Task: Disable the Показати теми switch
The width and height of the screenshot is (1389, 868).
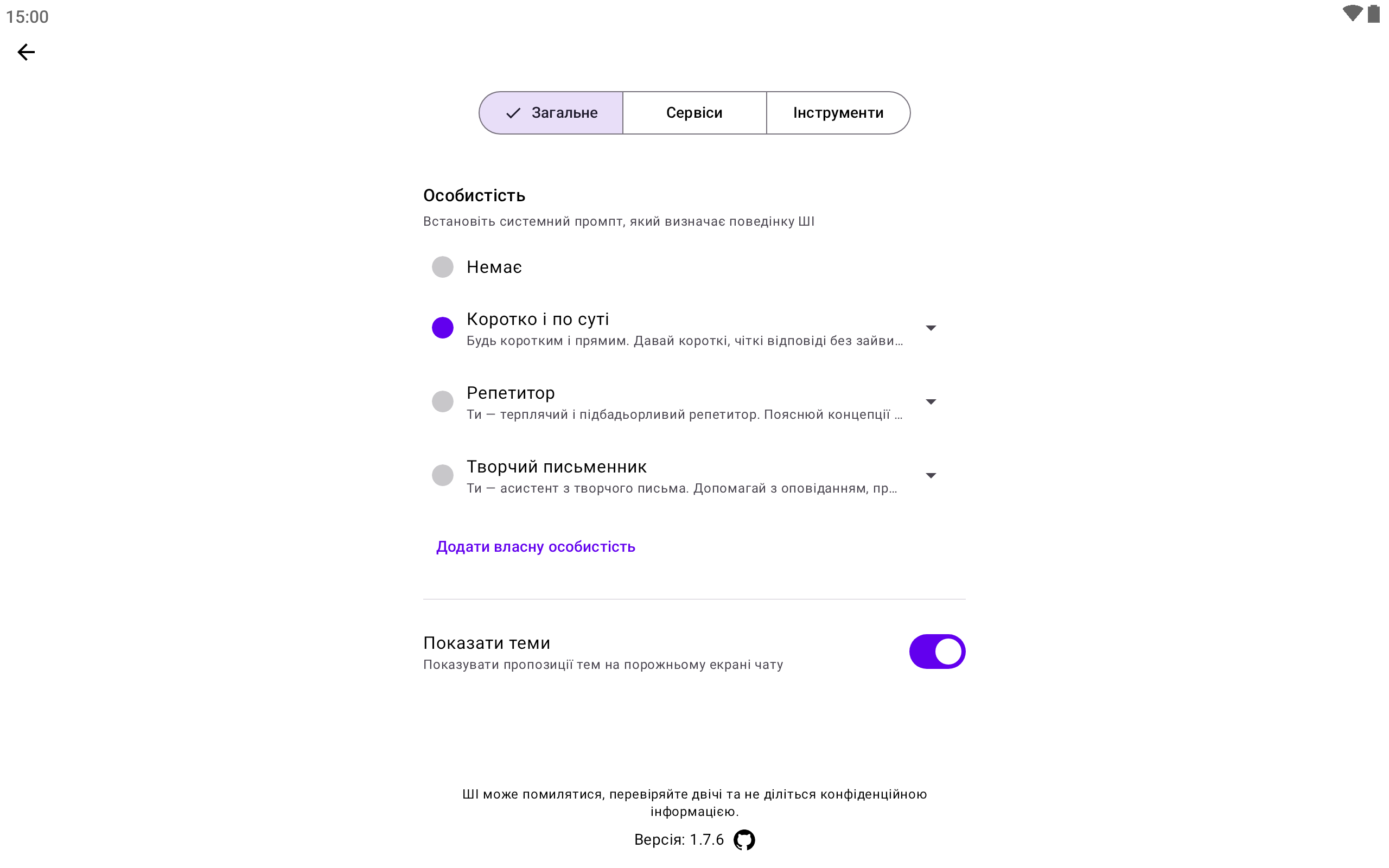Action: (x=936, y=652)
